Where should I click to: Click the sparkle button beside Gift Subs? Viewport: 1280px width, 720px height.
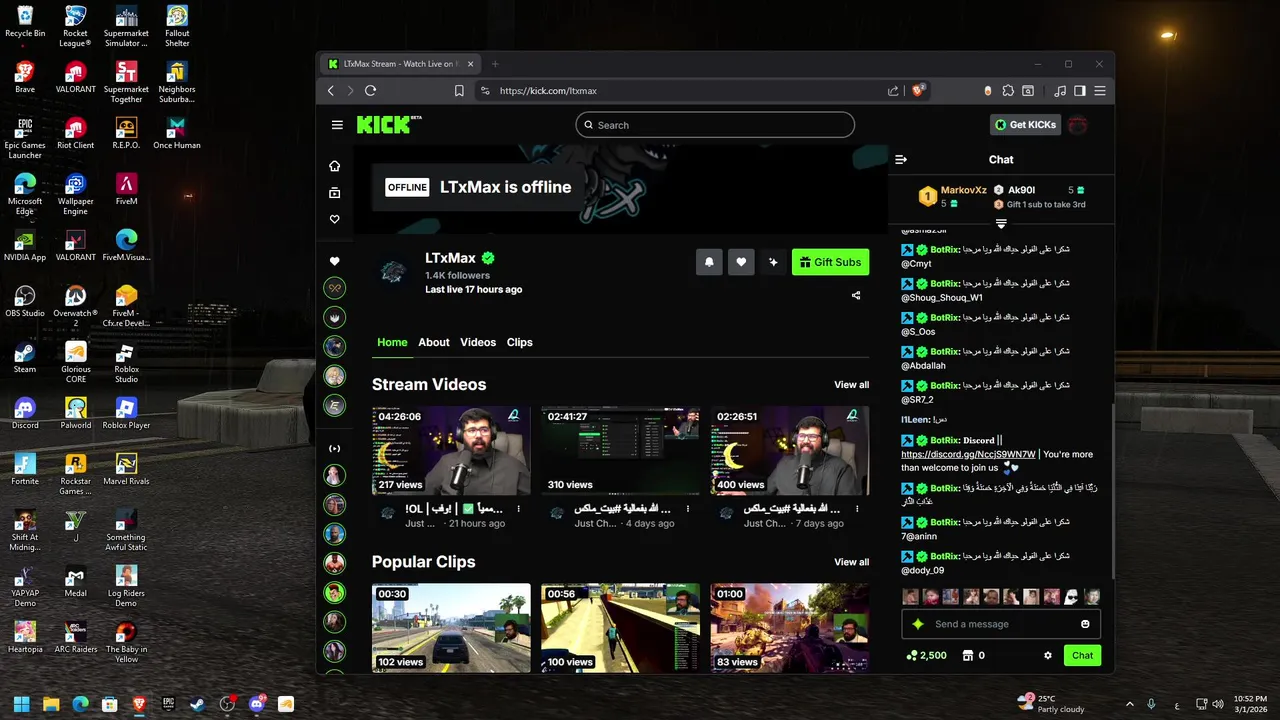pyautogui.click(x=773, y=262)
